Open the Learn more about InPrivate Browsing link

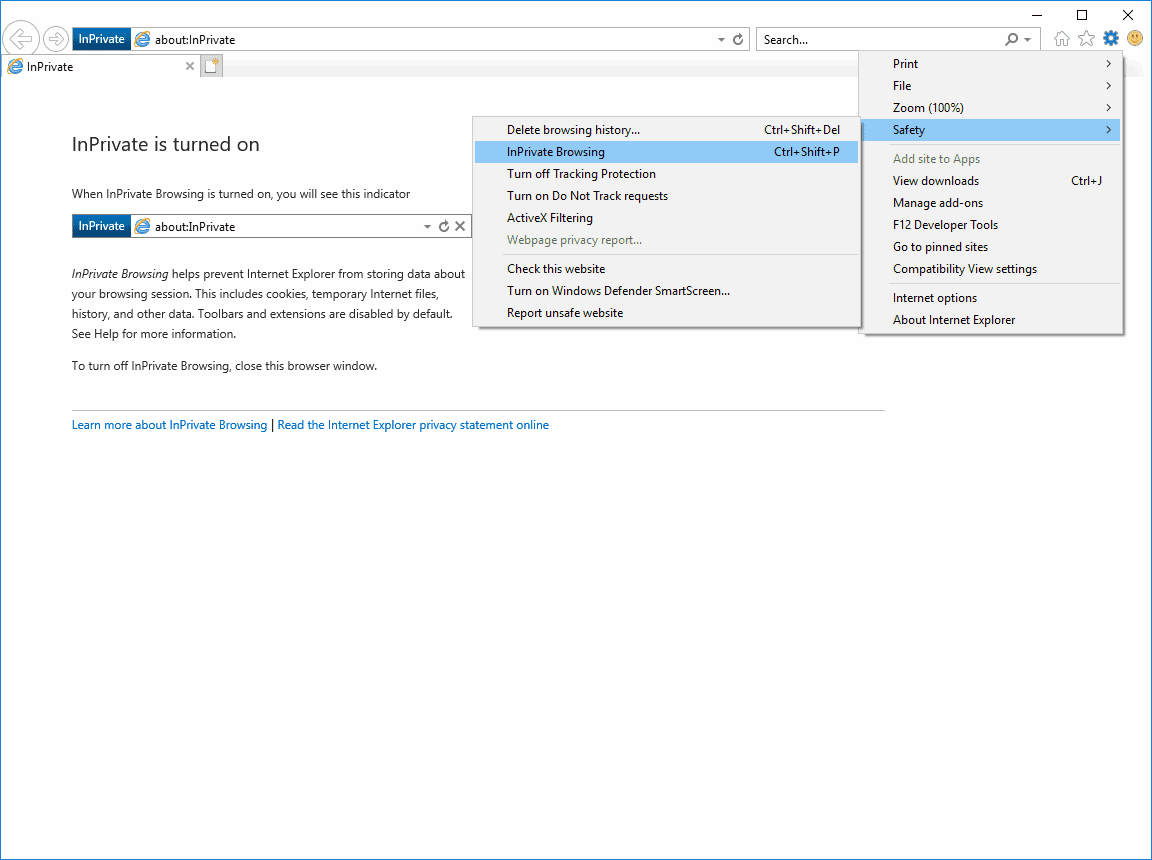coord(169,424)
